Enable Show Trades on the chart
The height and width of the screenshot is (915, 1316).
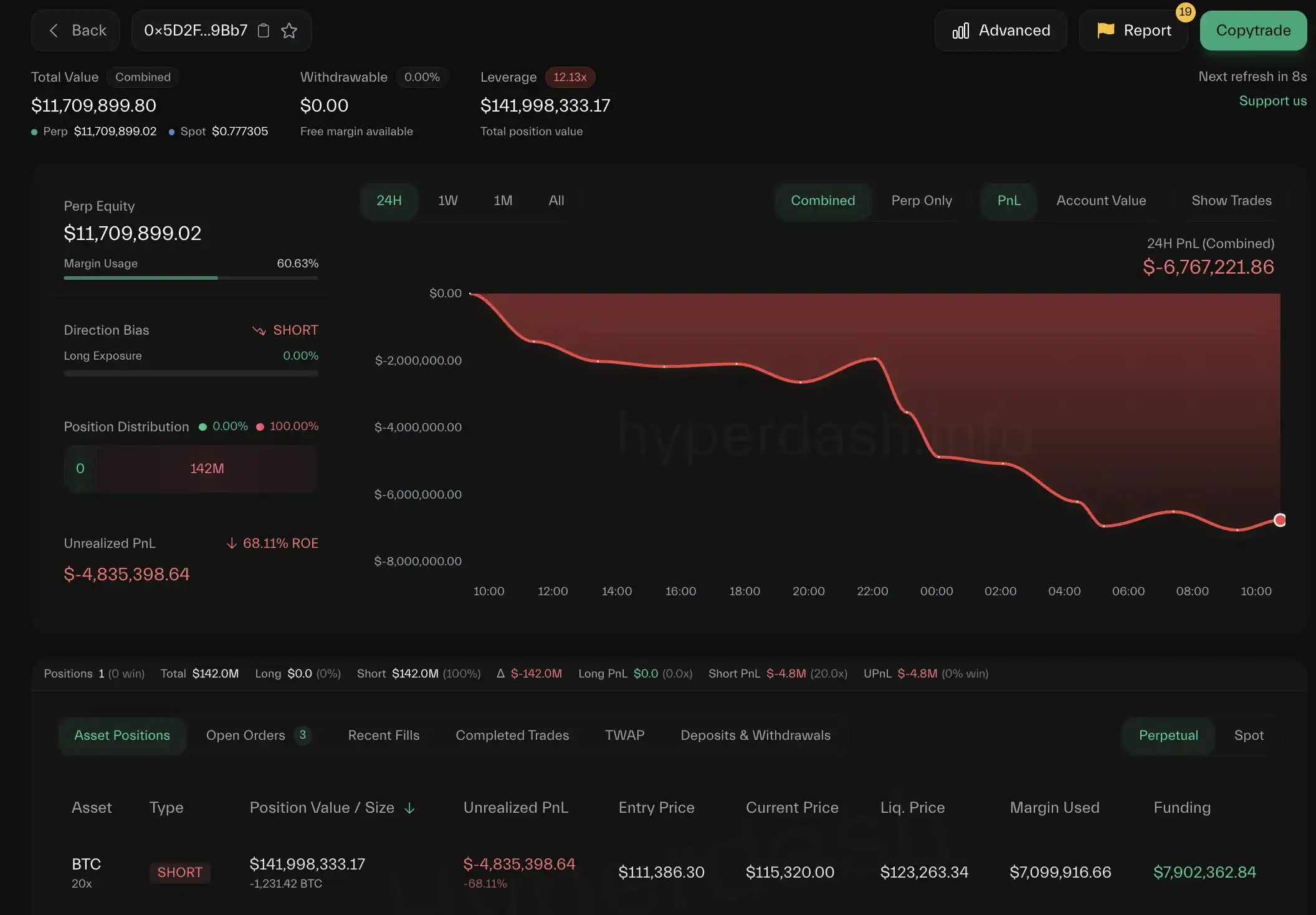coord(1231,201)
